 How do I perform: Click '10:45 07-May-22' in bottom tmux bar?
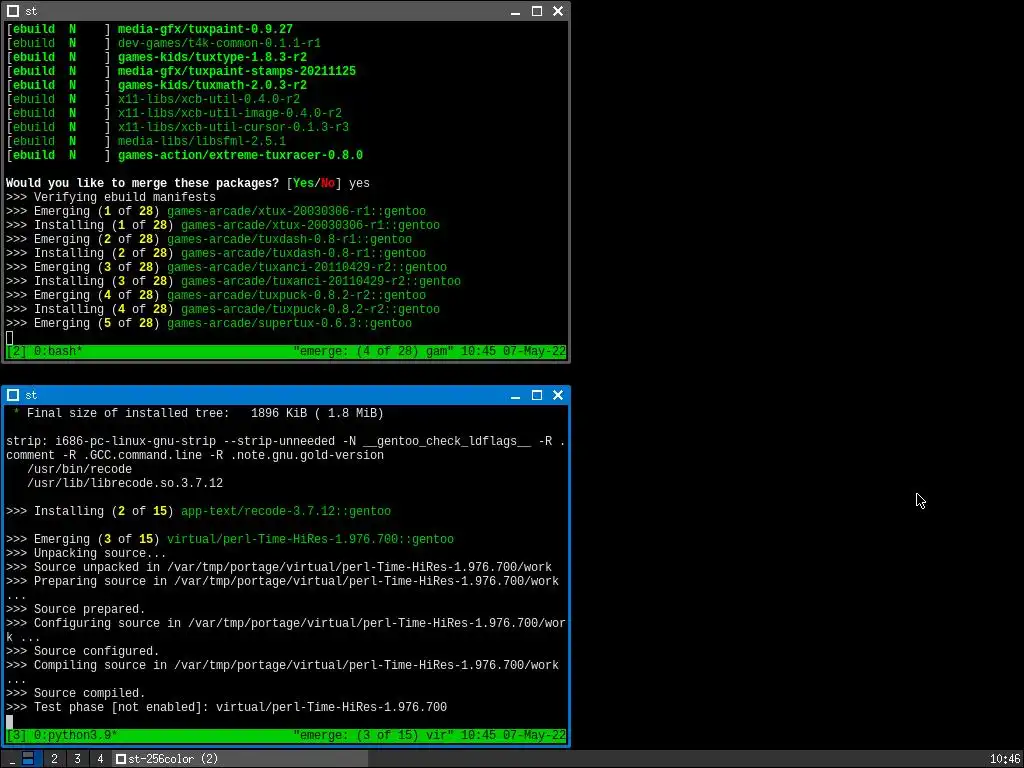[x=513, y=735]
